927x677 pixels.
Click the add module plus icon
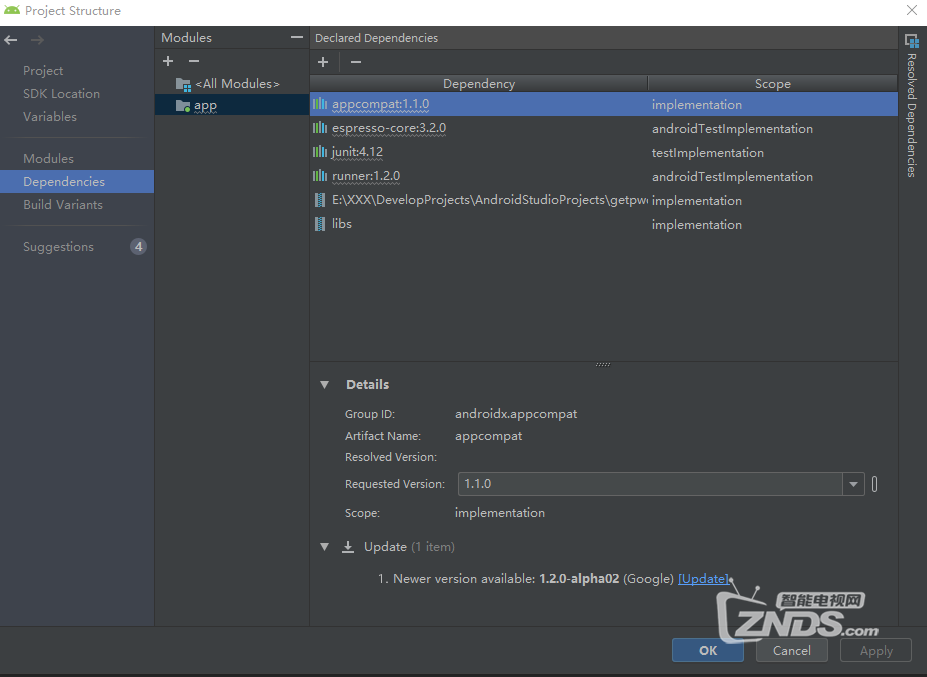click(x=168, y=62)
